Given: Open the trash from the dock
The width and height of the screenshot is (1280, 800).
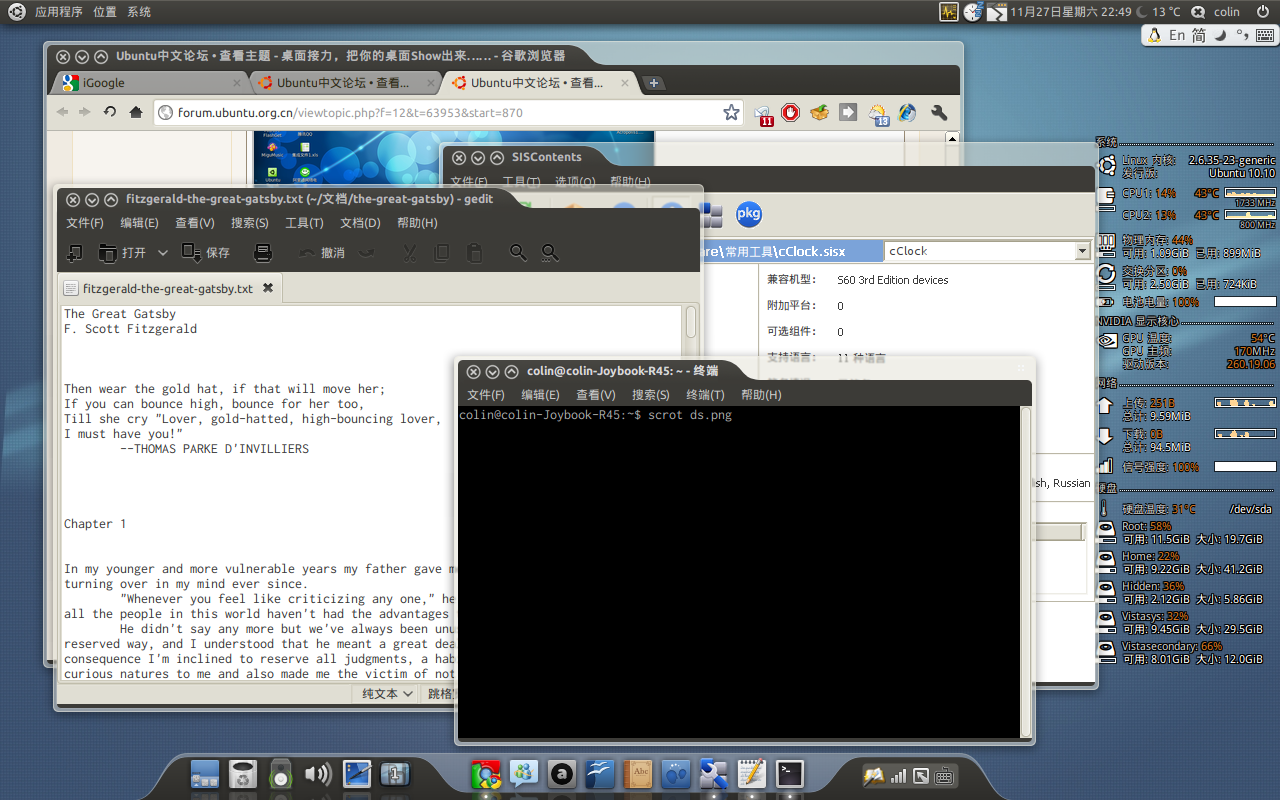Looking at the screenshot, I should [243, 773].
